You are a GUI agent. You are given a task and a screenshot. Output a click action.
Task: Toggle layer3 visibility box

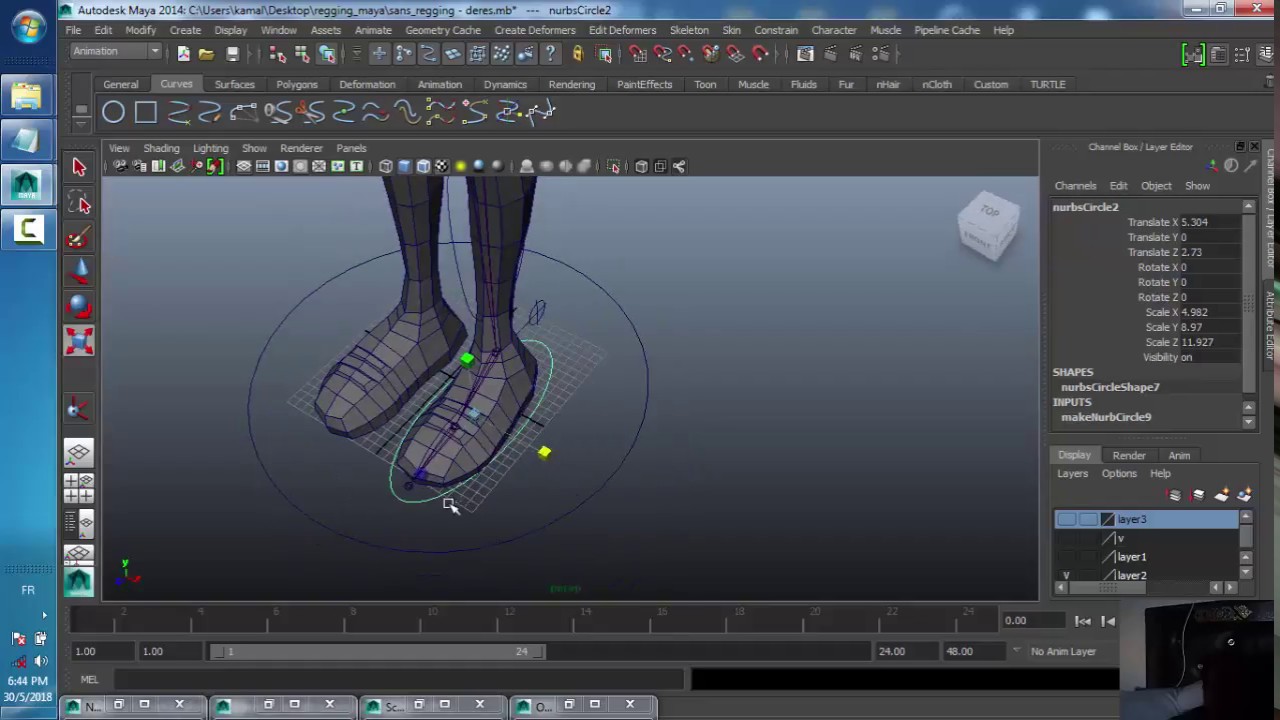[1066, 519]
